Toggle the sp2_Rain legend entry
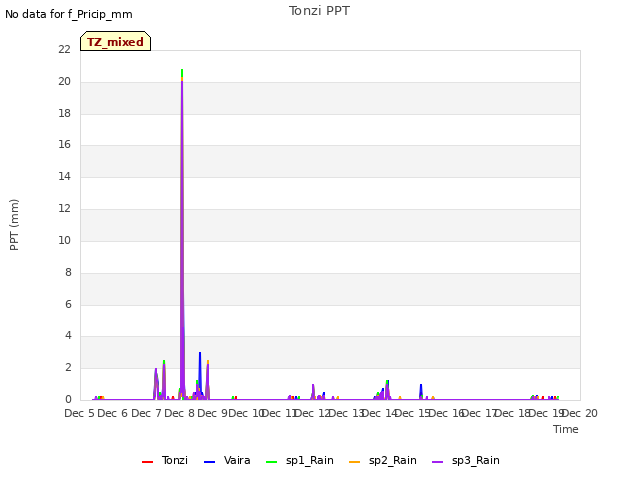Viewport: 640px width, 480px height. [382, 460]
